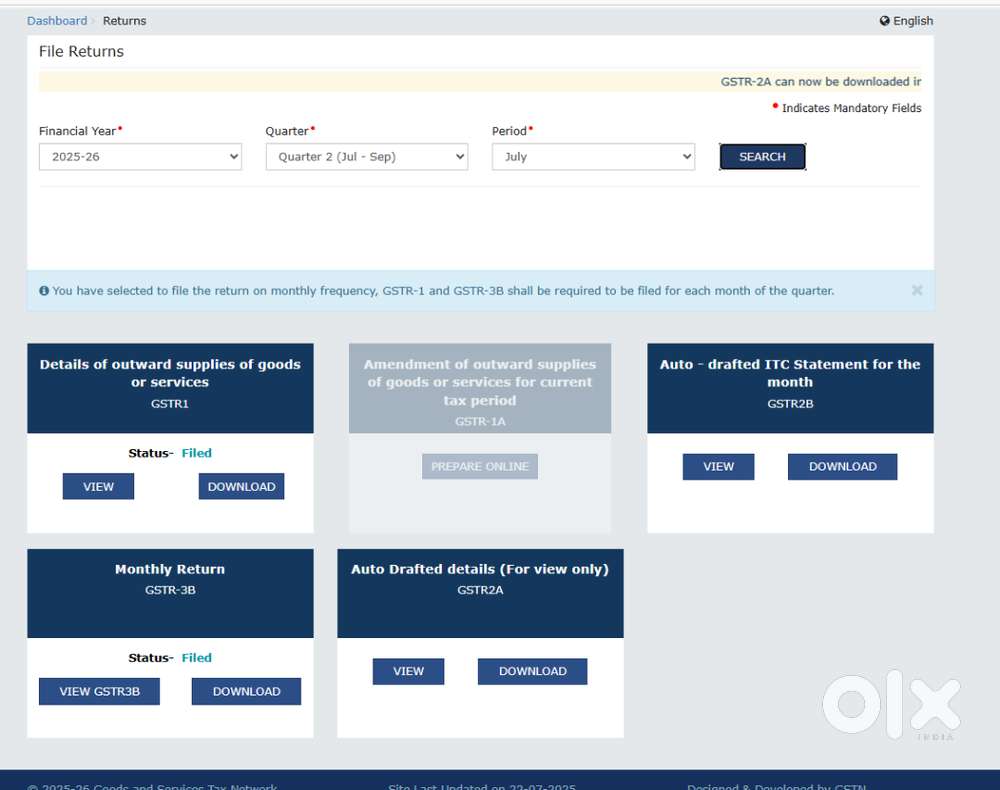Go to Dashboard breadcrumb link
The height and width of the screenshot is (790, 1000).
click(x=57, y=21)
